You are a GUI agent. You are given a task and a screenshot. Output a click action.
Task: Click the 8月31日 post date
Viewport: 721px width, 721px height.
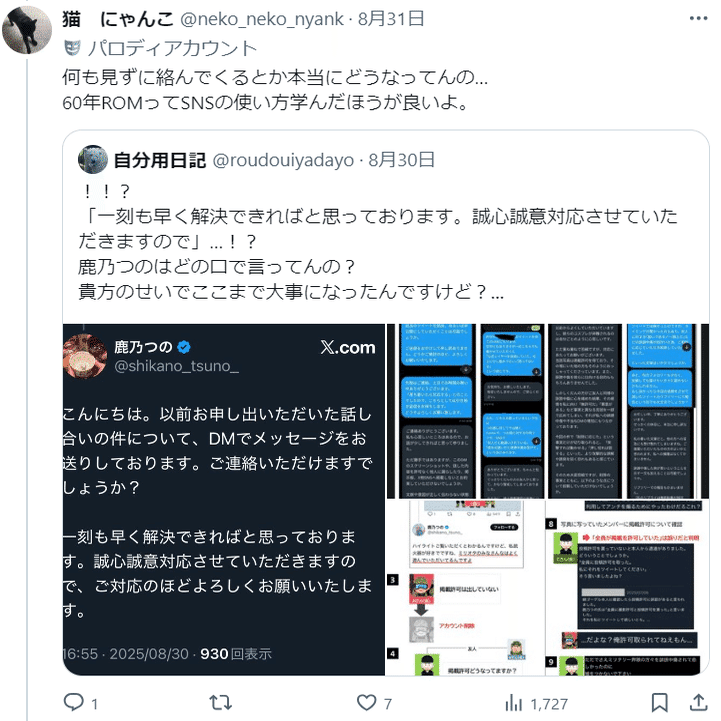pyautogui.click(x=391, y=19)
